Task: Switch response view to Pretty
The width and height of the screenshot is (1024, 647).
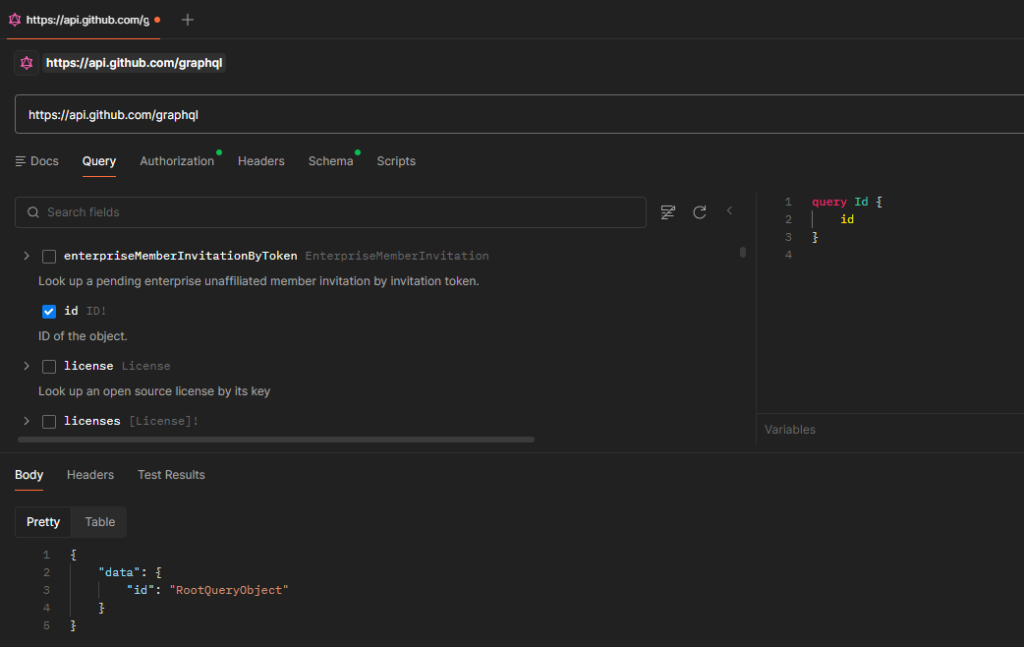Action: (x=43, y=522)
